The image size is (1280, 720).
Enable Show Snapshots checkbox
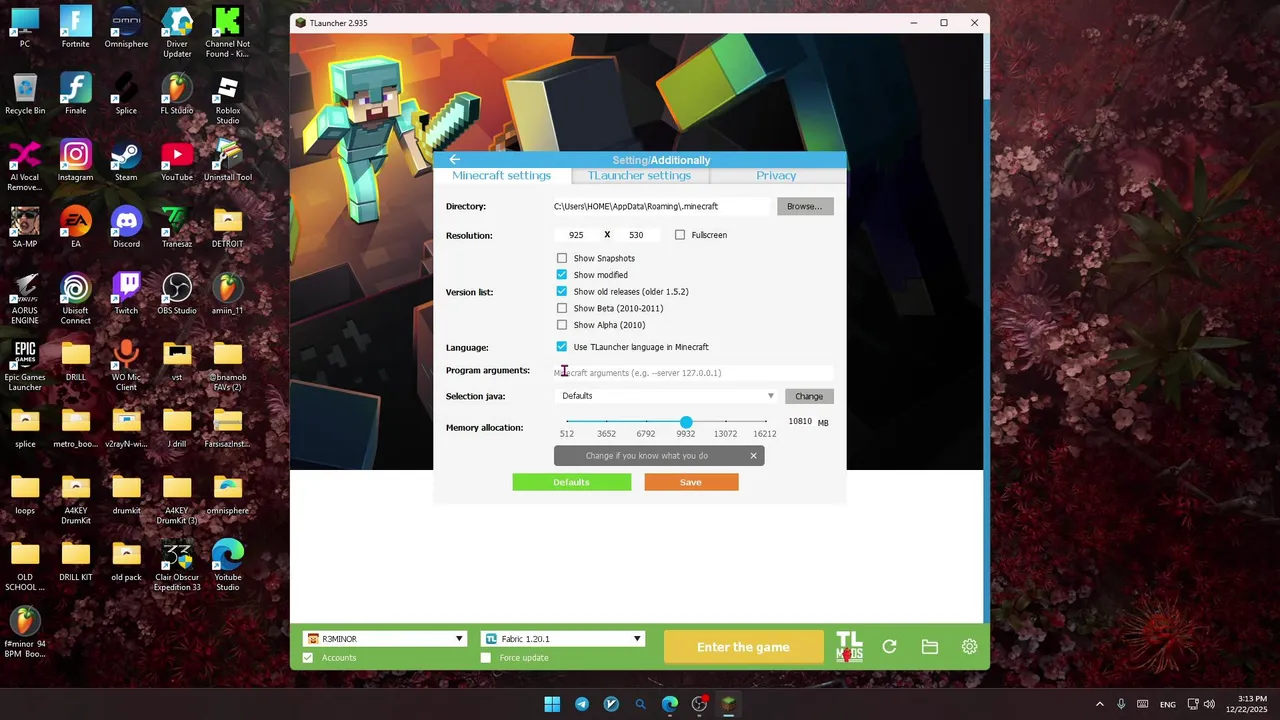561,258
